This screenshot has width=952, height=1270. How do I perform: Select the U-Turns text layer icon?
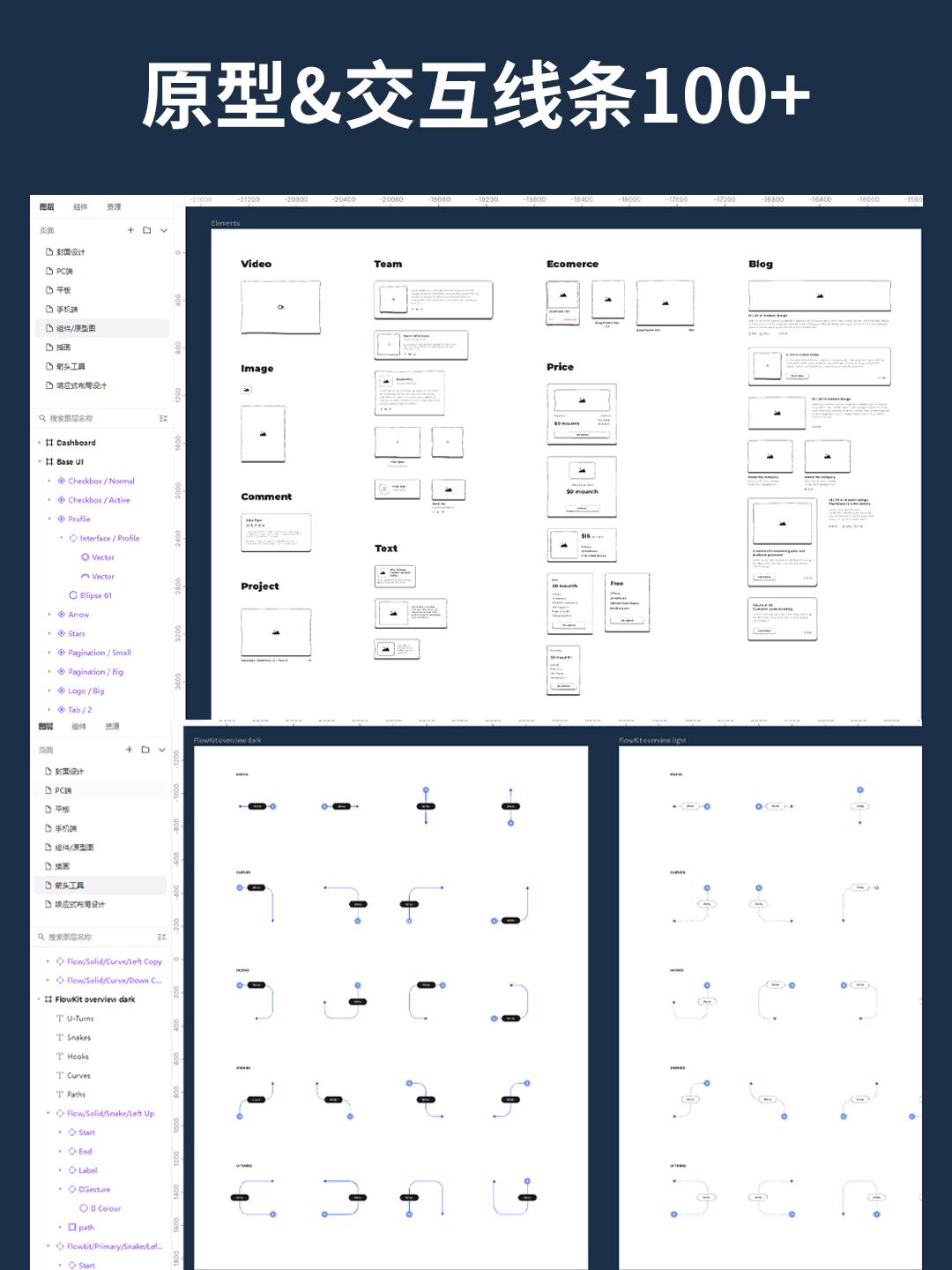tap(60, 1019)
